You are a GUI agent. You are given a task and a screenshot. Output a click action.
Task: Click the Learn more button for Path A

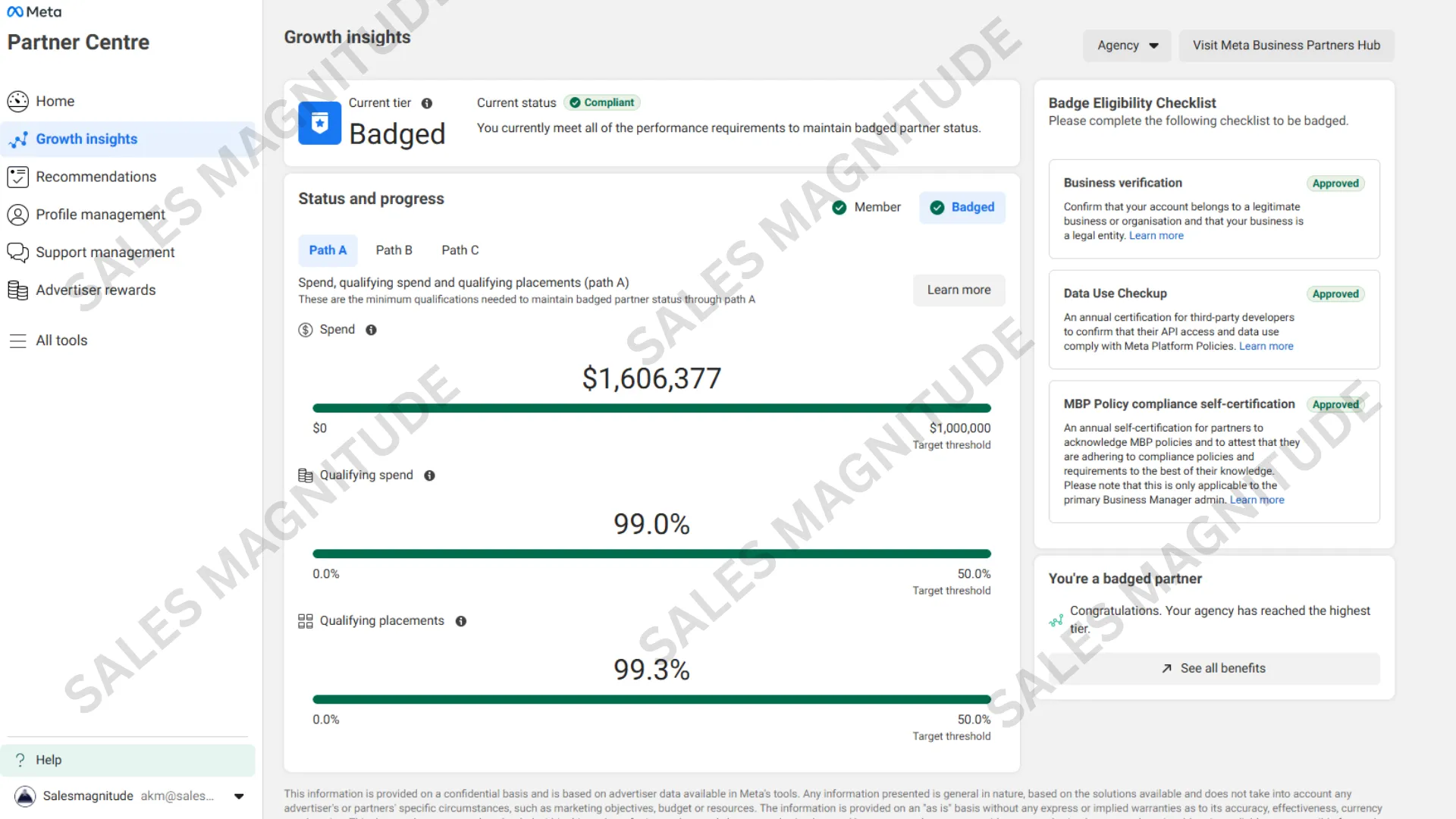(959, 290)
